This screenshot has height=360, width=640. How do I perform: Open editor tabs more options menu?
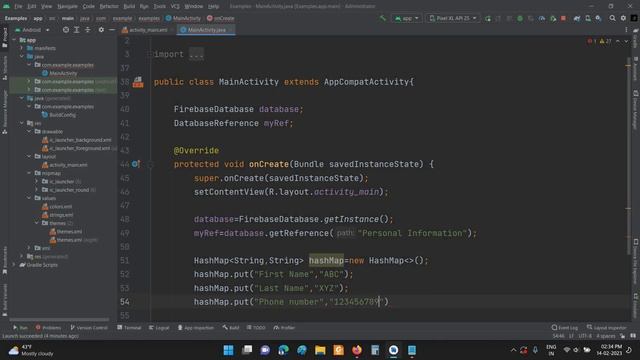coord(626,30)
